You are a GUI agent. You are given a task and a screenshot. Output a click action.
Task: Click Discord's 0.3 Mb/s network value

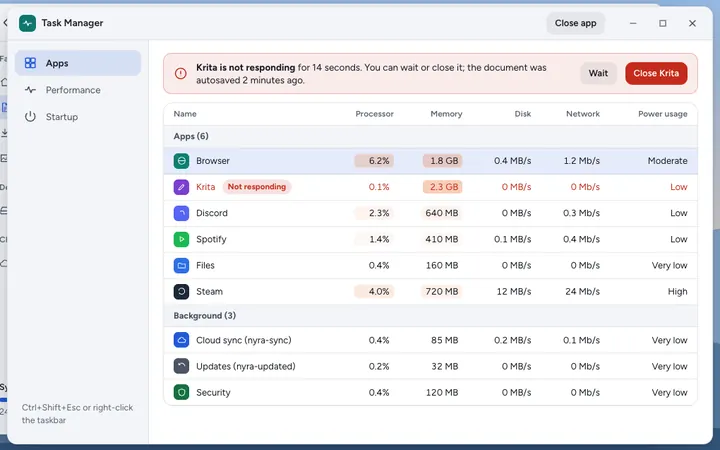(581, 213)
